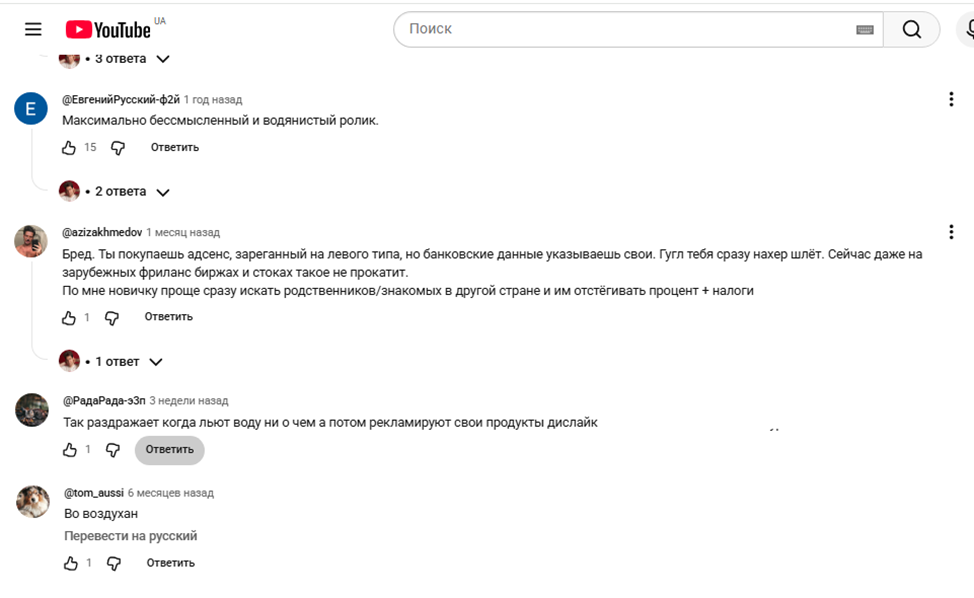This screenshot has height=598, width=974.
Task: Open the hamburger guide menu
Action: (x=33, y=29)
